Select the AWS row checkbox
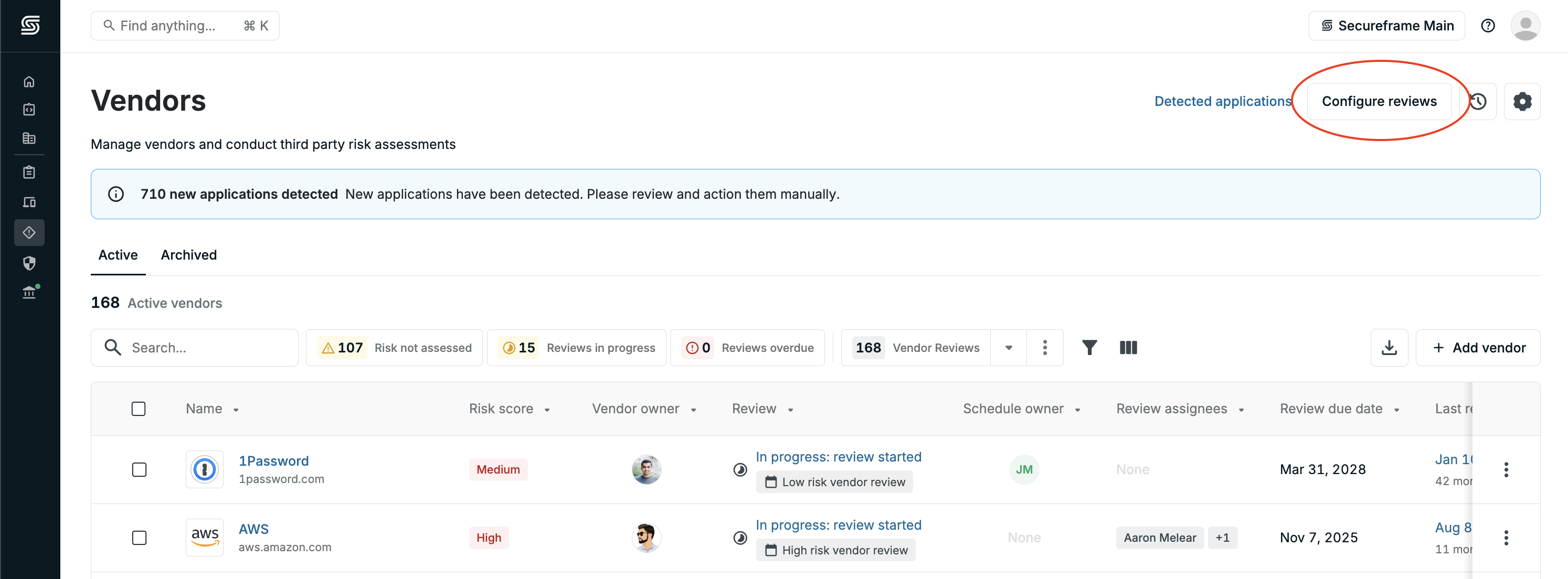 coord(140,538)
